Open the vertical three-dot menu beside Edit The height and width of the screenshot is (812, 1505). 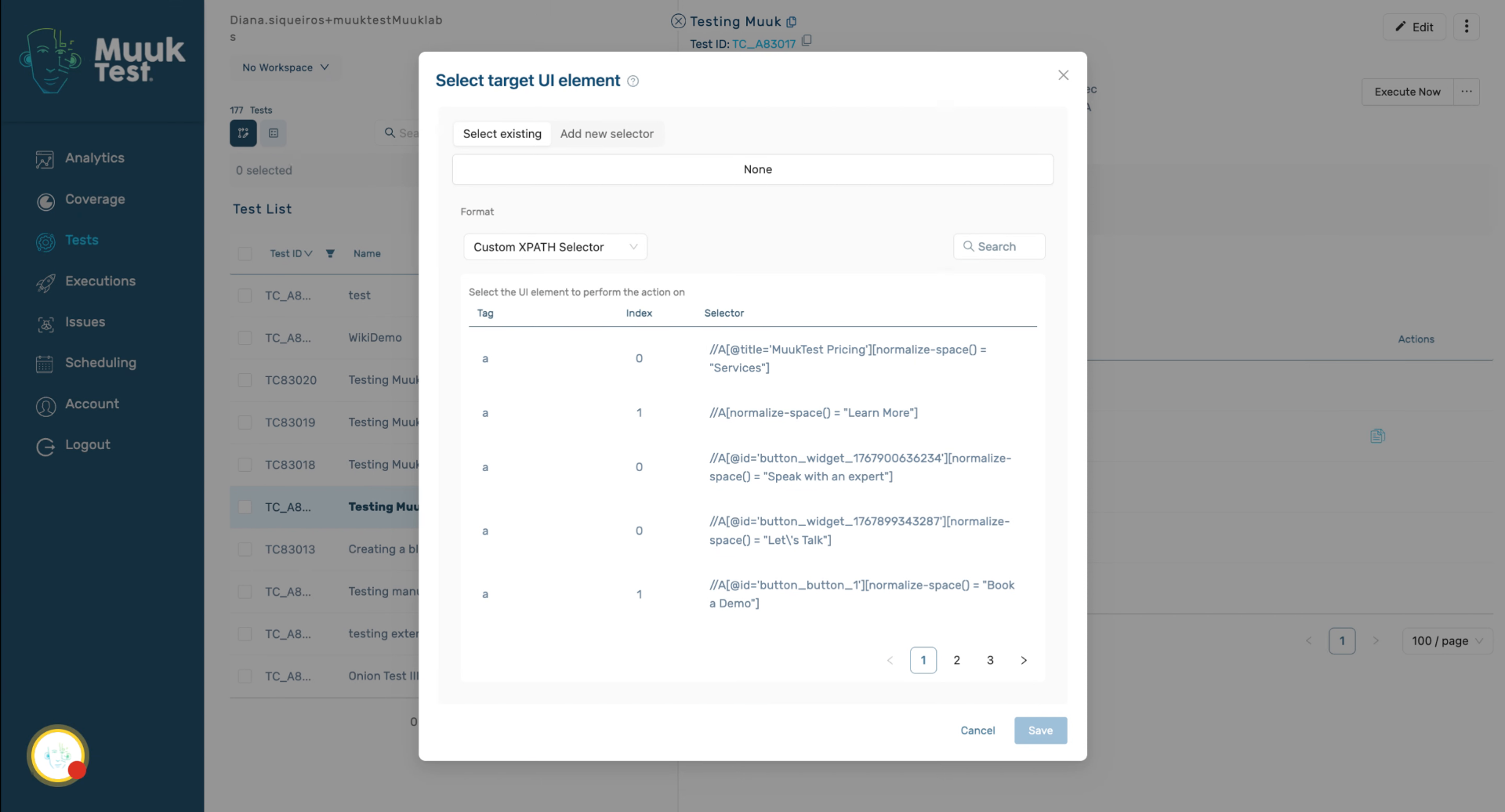[1467, 27]
